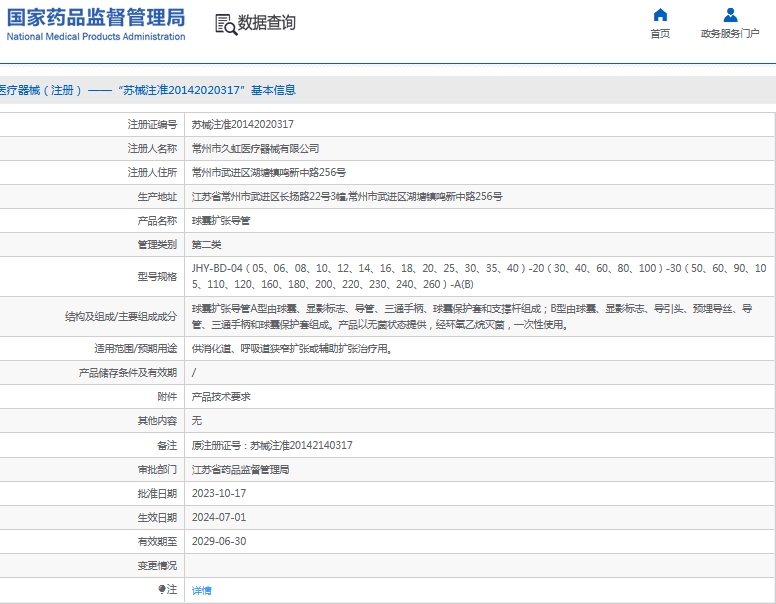The width and height of the screenshot is (776, 604).
Task: Click the 数据查询 heading text
Action: click(267, 22)
